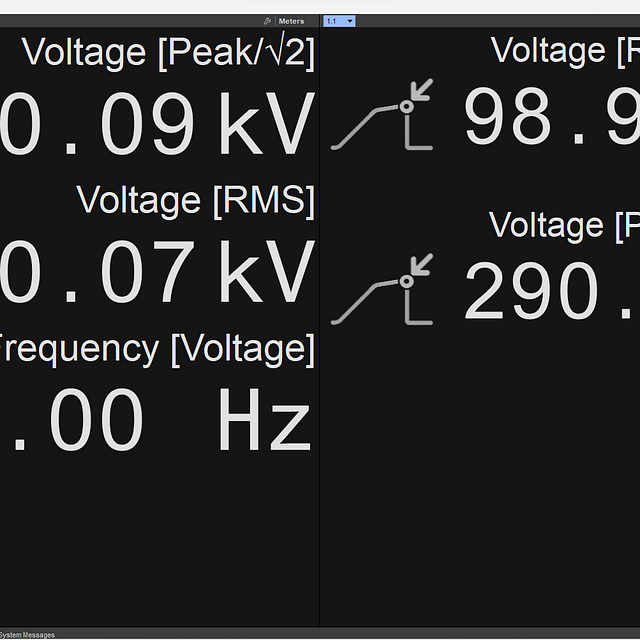Screen dimensions: 640x640
Task: Select the Meters panel title
Action: pyautogui.click(x=292, y=21)
